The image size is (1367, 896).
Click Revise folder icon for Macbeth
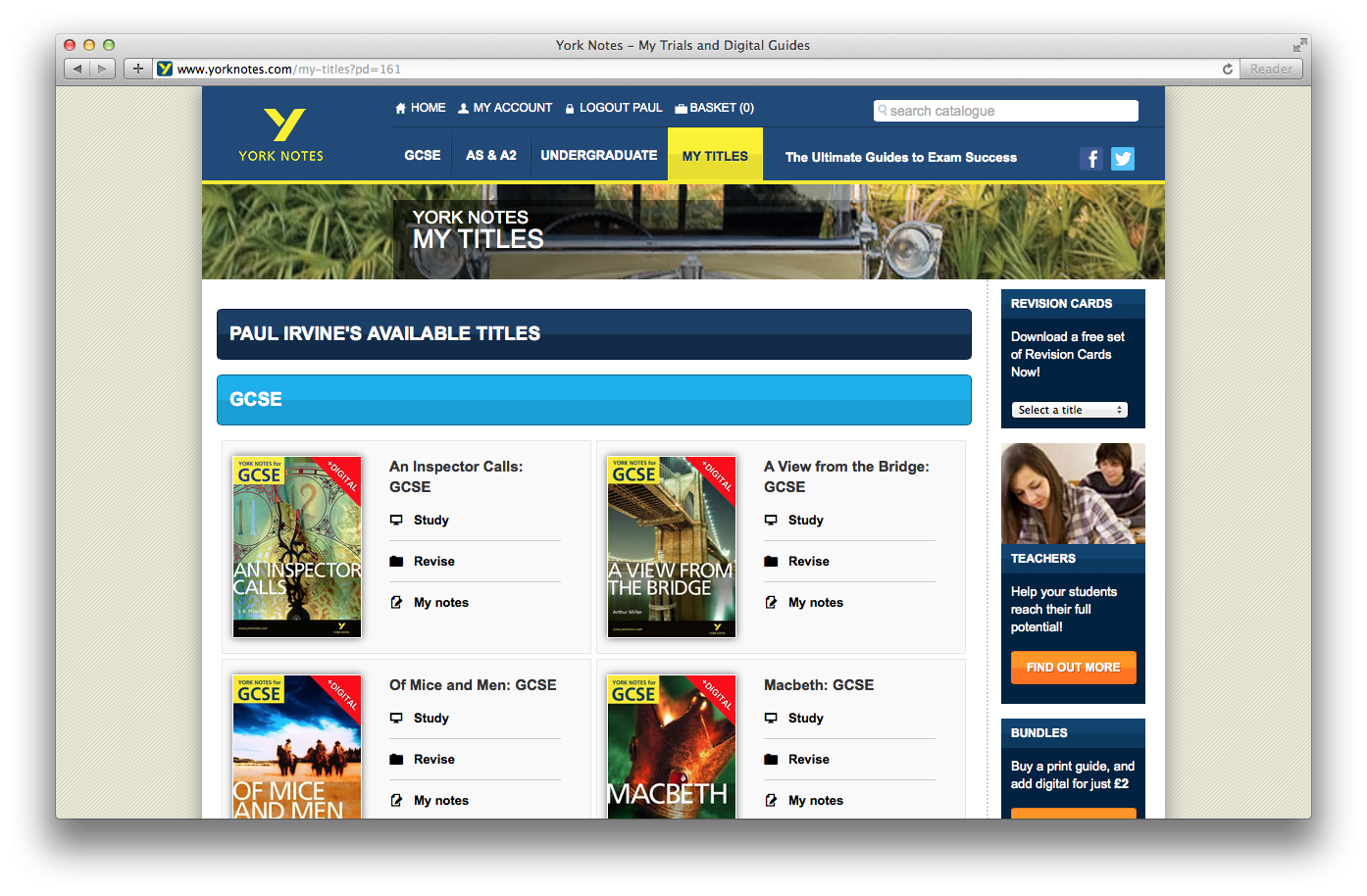pos(771,760)
